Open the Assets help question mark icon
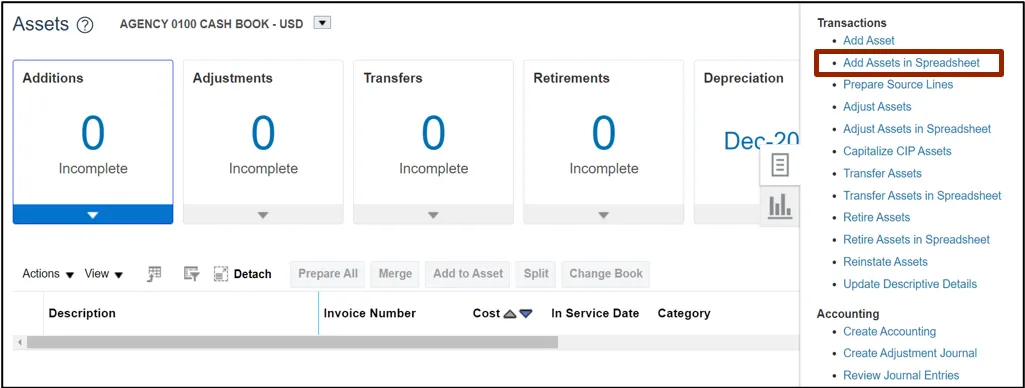This screenshot has width=1025, height=388. click(85, 25)
